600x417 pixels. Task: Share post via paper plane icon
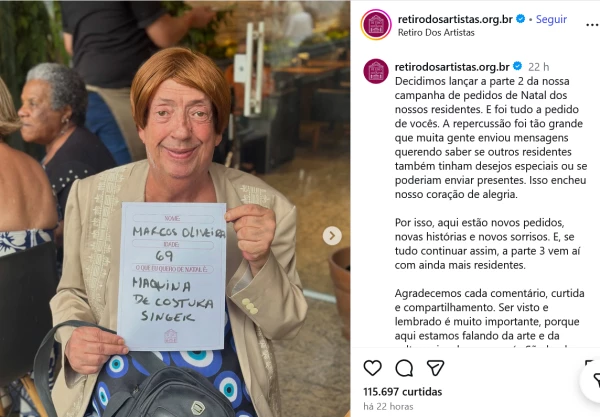click(x=435, y=368)
